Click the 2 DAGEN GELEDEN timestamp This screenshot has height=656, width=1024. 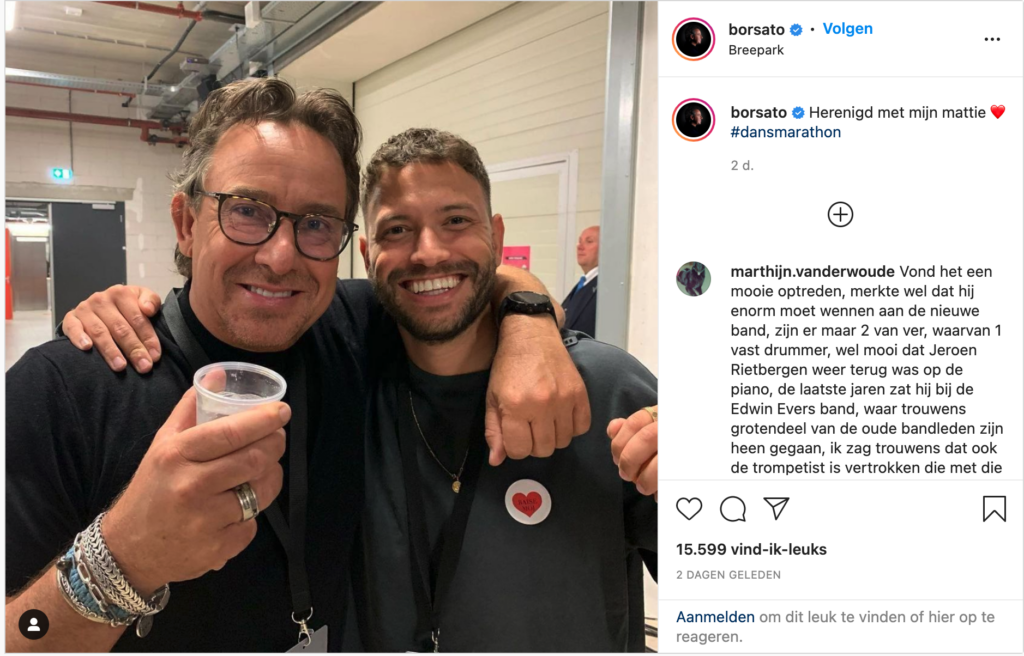point(728,575)
